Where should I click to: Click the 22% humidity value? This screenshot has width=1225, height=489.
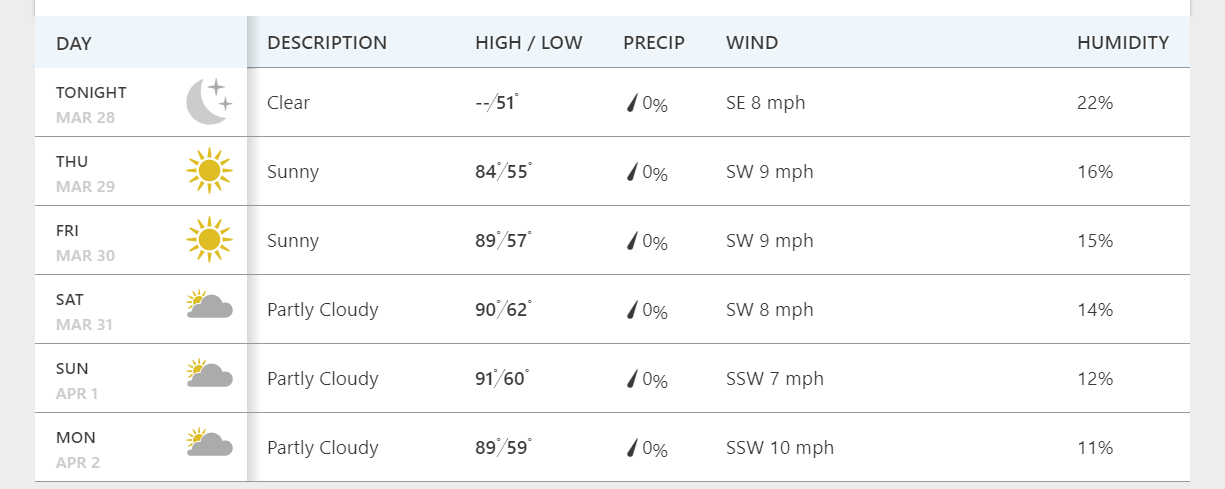(x=1094, y=103)
